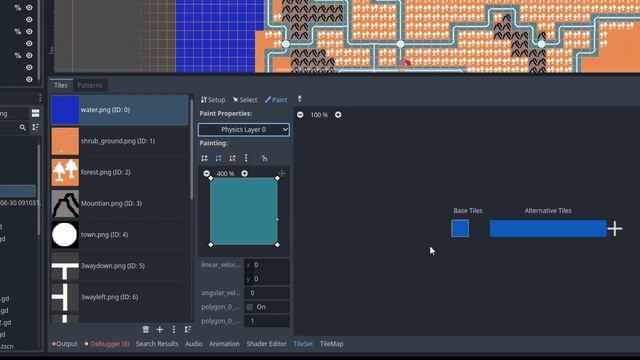The width and height of the screenshot is (640, 360).
Task: Click the polygon_0 one-way margin field
Action: pos(267,321)
